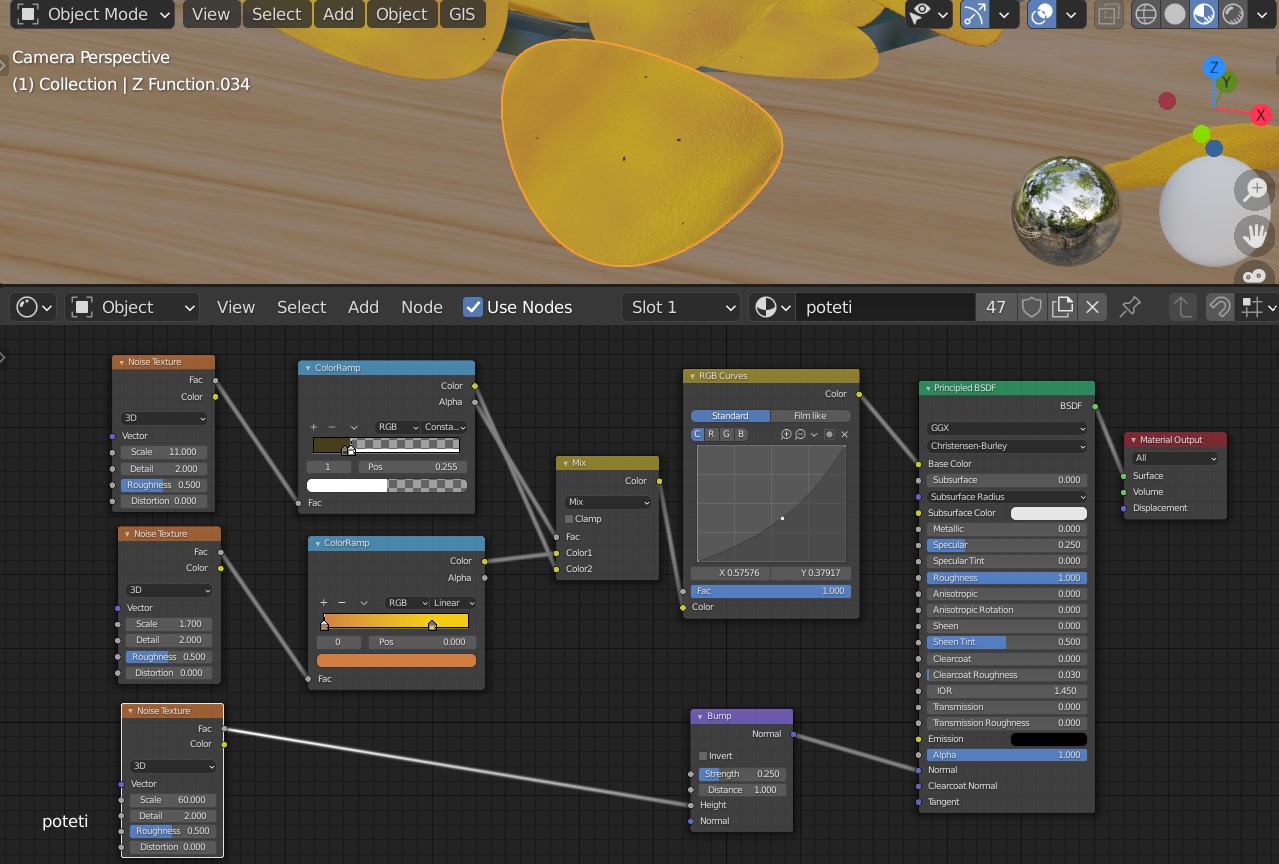Open the Slot 1 dropdown
The width and height of the screenshot is (1279, 864).
click(x=681, y=307)
